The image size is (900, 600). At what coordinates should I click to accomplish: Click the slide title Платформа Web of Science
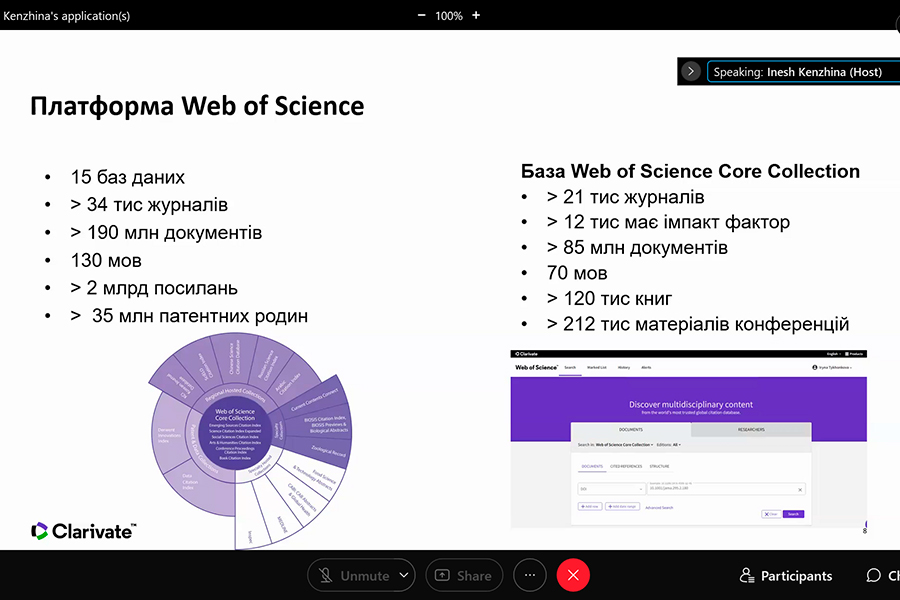pos(197,106)
